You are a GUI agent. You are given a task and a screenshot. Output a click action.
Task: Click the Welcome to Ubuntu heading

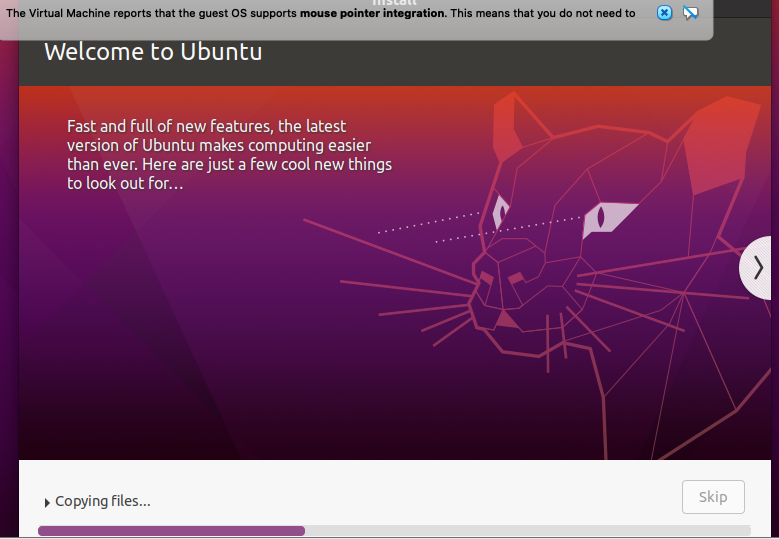(153, 52)
